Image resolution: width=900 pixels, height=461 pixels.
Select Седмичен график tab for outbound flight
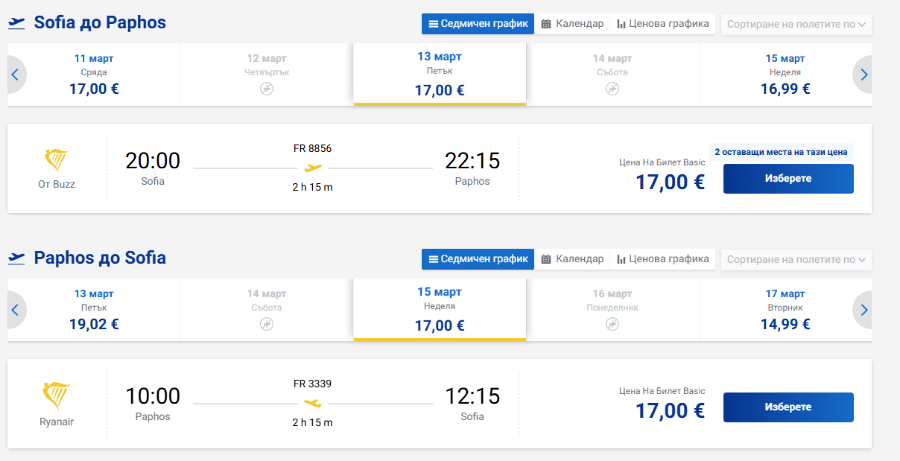pos(478,24)
